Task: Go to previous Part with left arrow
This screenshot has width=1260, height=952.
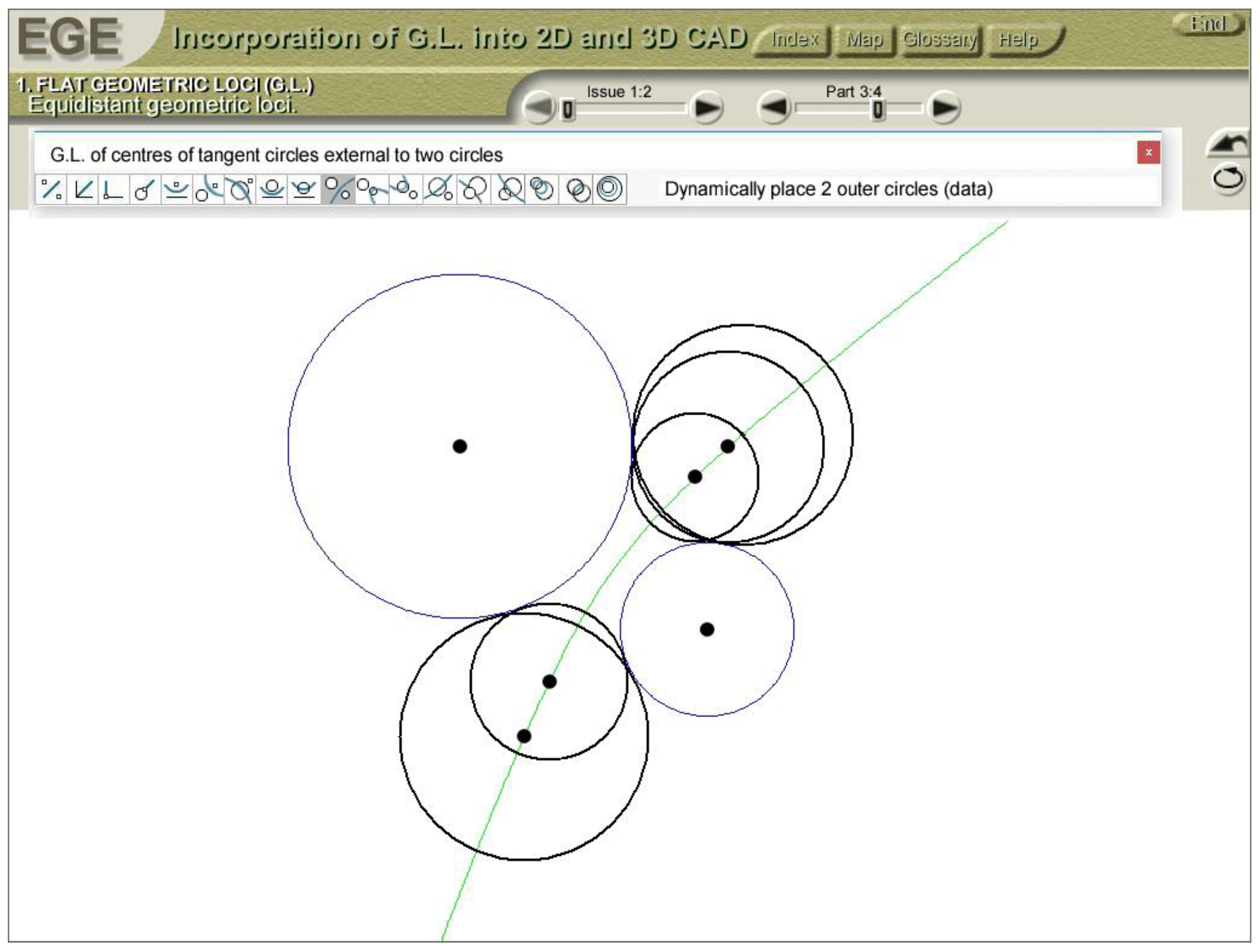Action: pyautogui.click(x=775, y=107)
